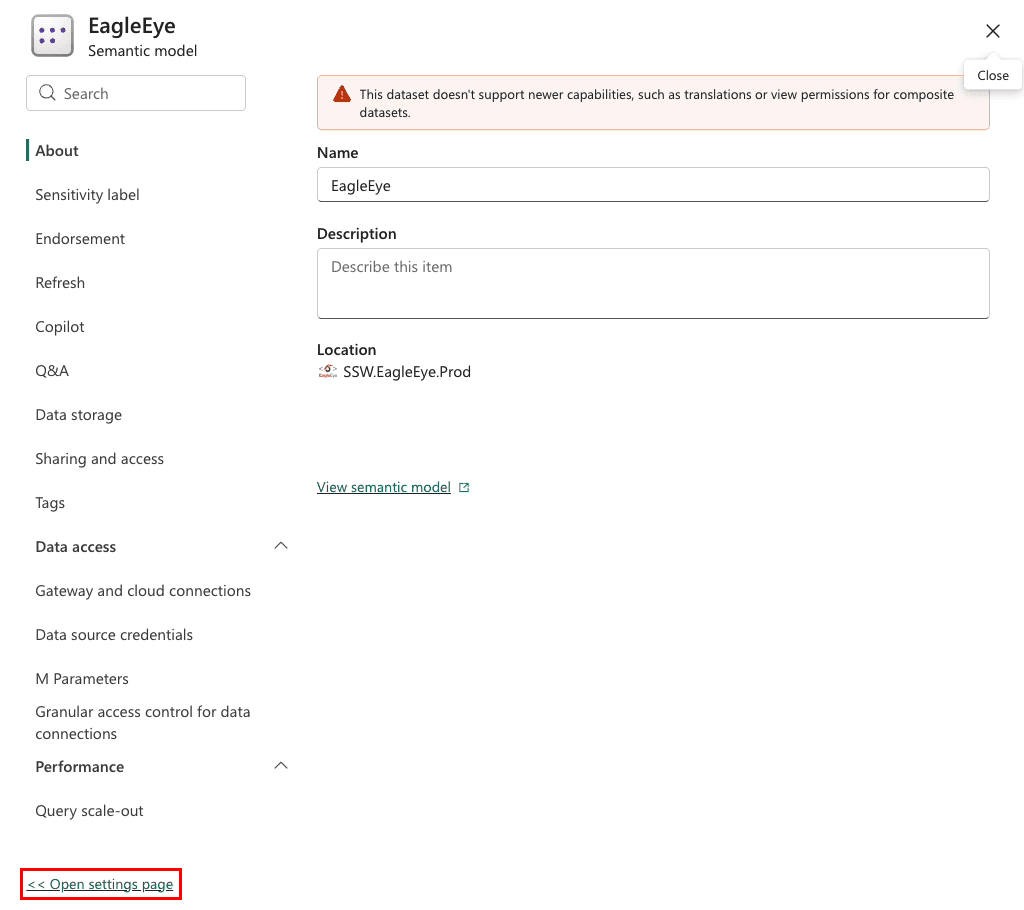Click the Description text area
1024x910 pixels.
653,283
